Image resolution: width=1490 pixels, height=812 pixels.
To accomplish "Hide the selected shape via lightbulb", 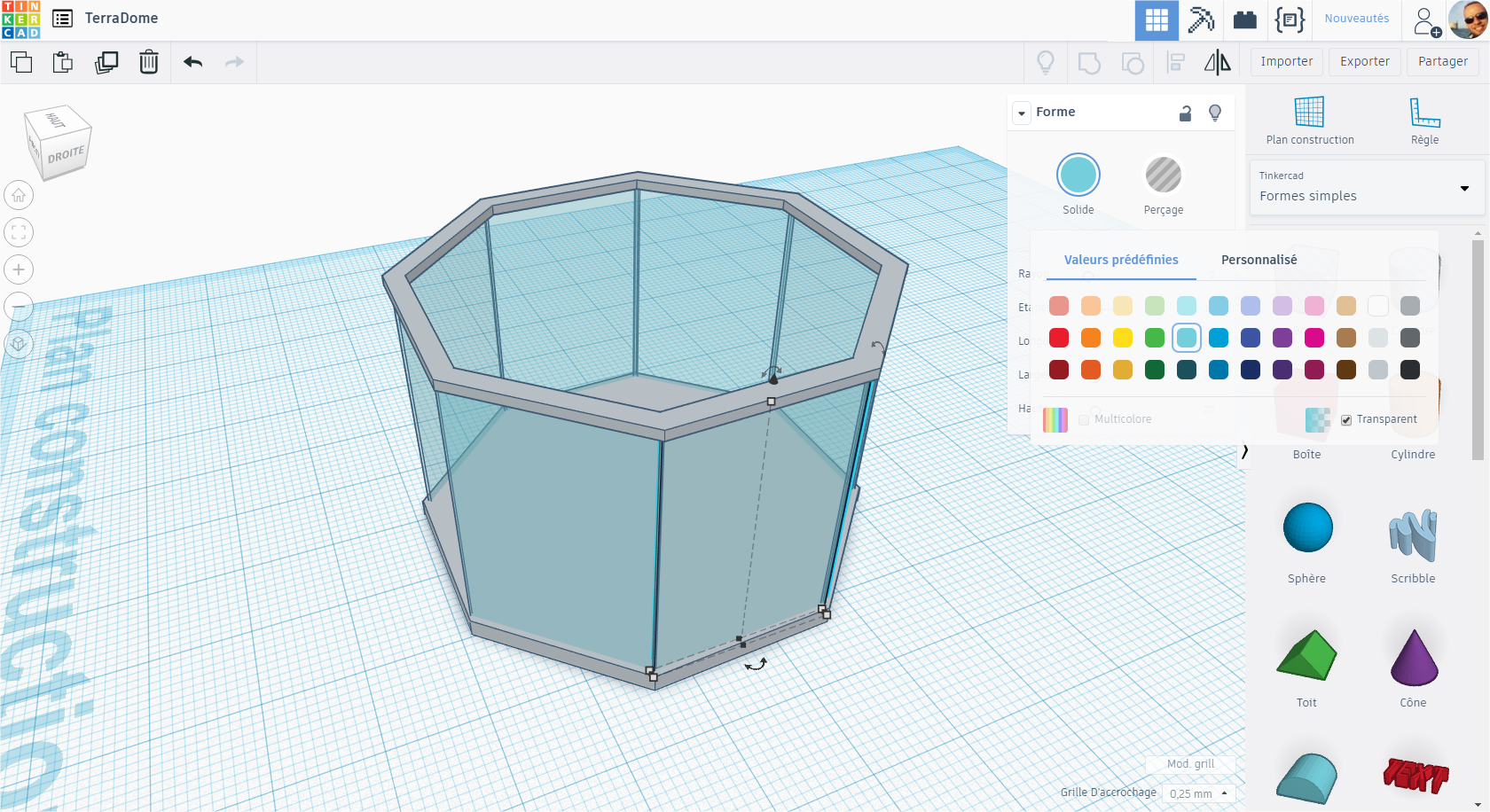I will tap(1215, 113).
